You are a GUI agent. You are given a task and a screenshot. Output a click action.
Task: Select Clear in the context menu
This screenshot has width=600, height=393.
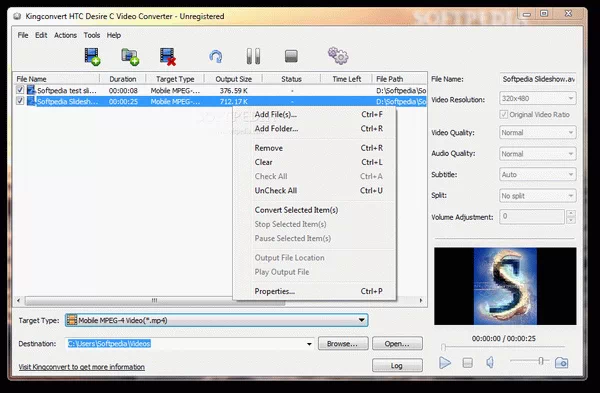pyautogui.click(x=315, y=162)
